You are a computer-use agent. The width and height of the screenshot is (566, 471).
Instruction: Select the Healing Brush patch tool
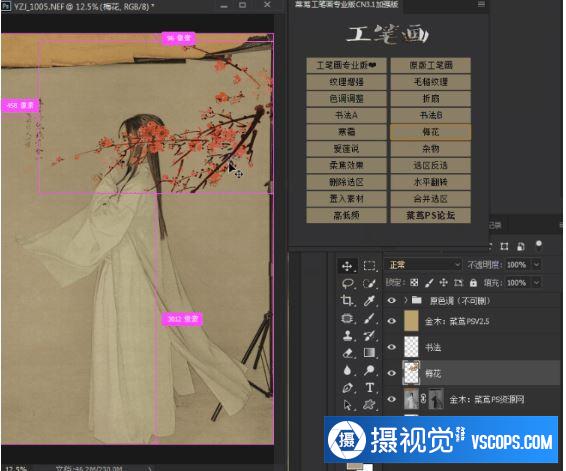click(347, 318)
